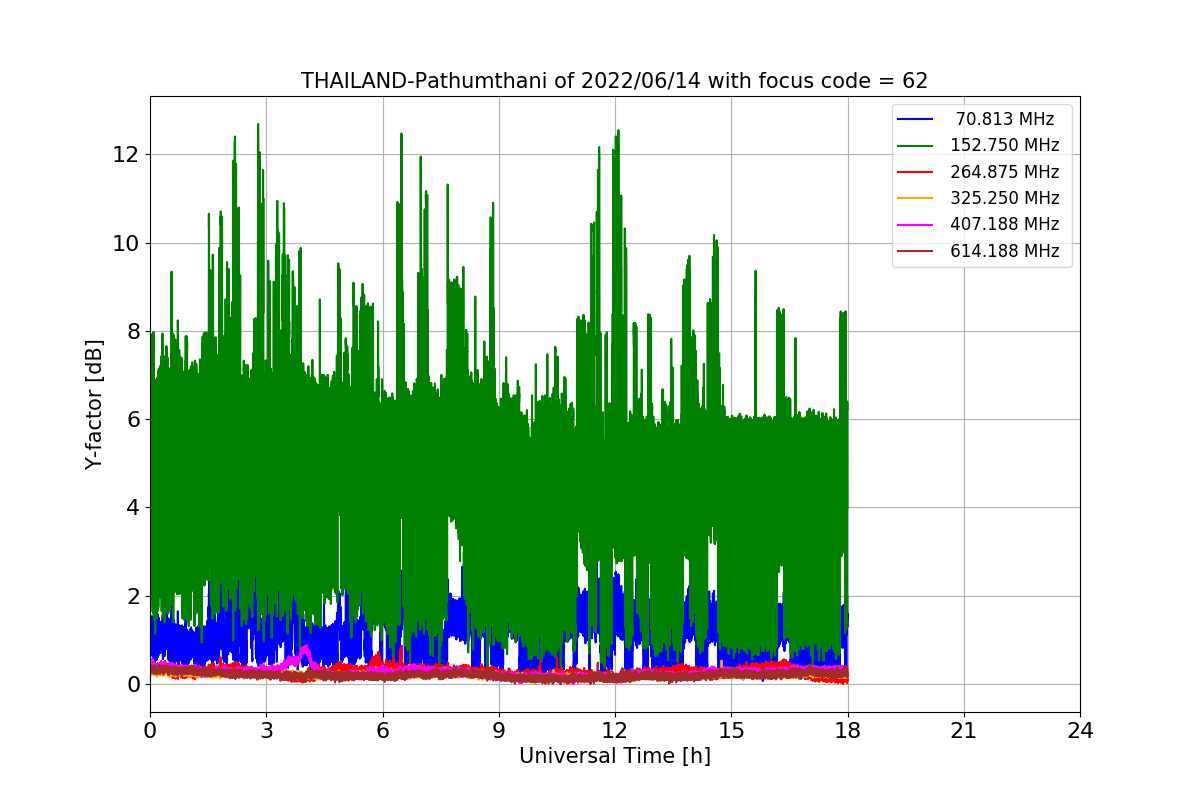Viewport: 1200px width, 800px height.
Task: Click the y-axis tick label 8
Action: (x=132, y=331)
